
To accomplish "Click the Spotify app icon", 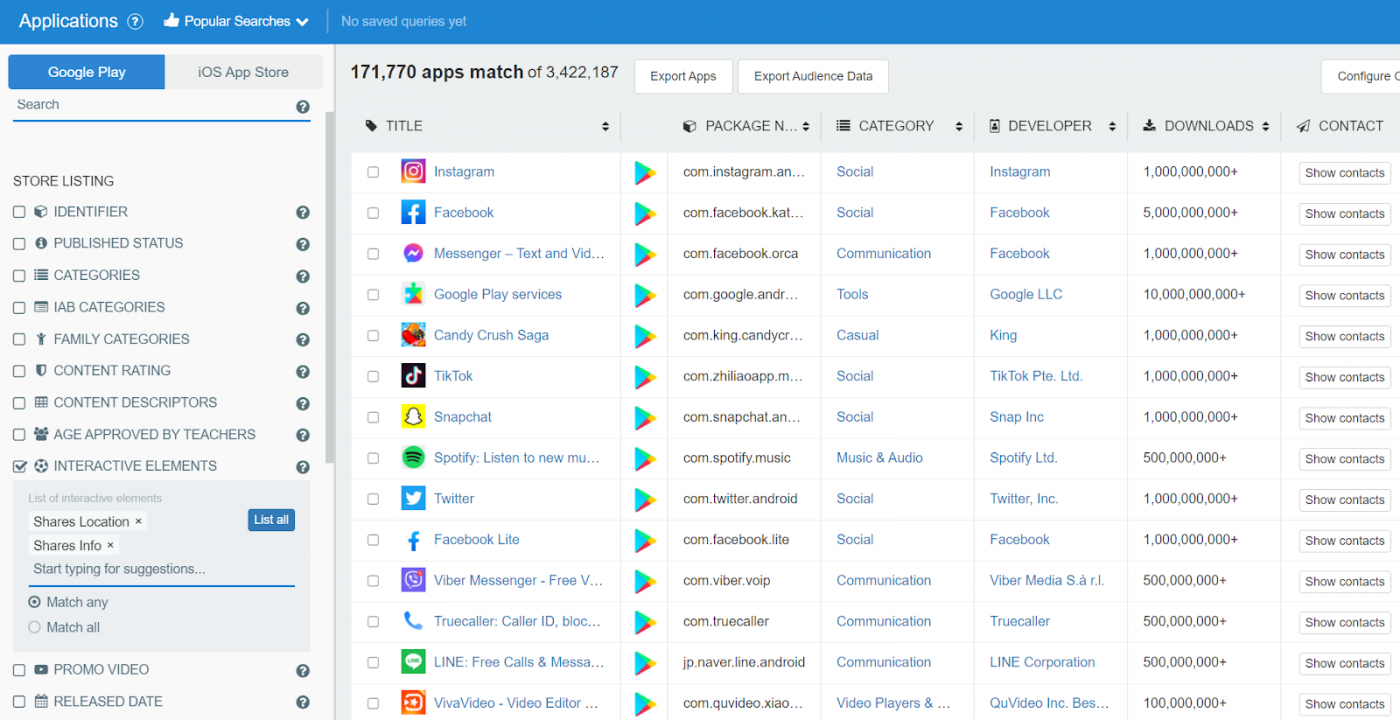I will [413, 458].
